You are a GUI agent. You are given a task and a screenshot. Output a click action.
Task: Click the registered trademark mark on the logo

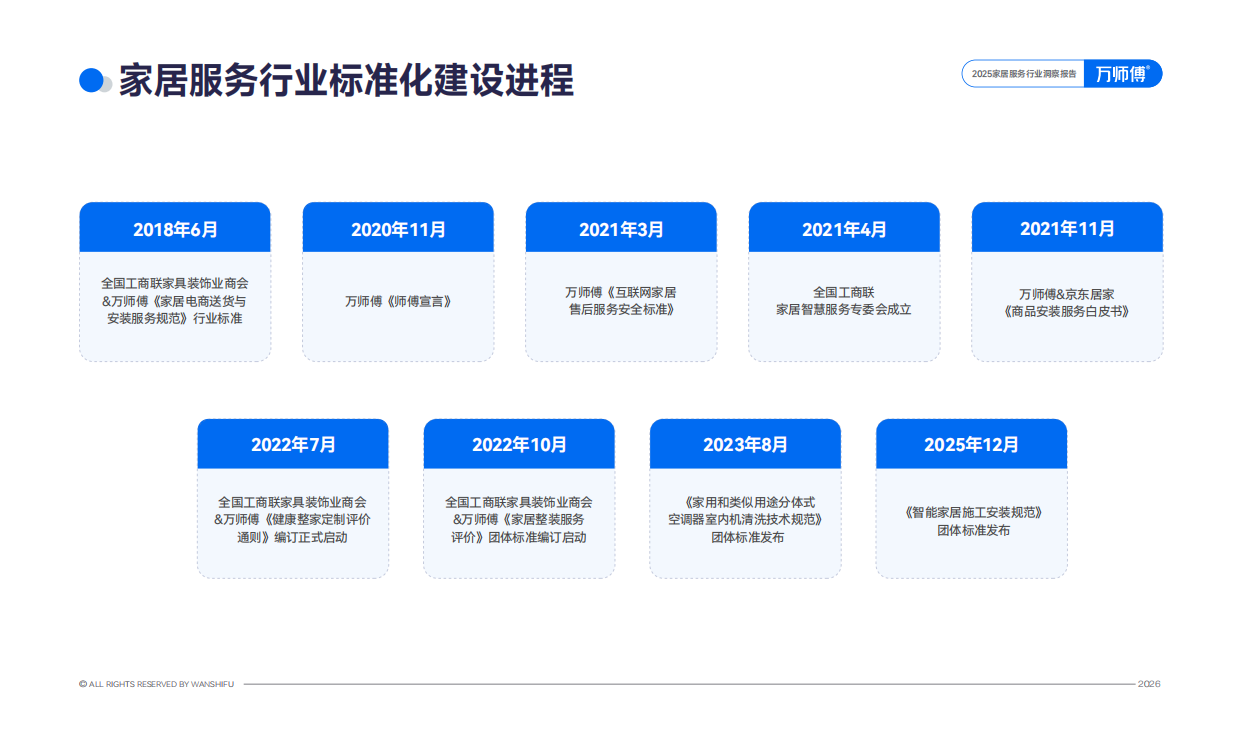[1147, 68]
